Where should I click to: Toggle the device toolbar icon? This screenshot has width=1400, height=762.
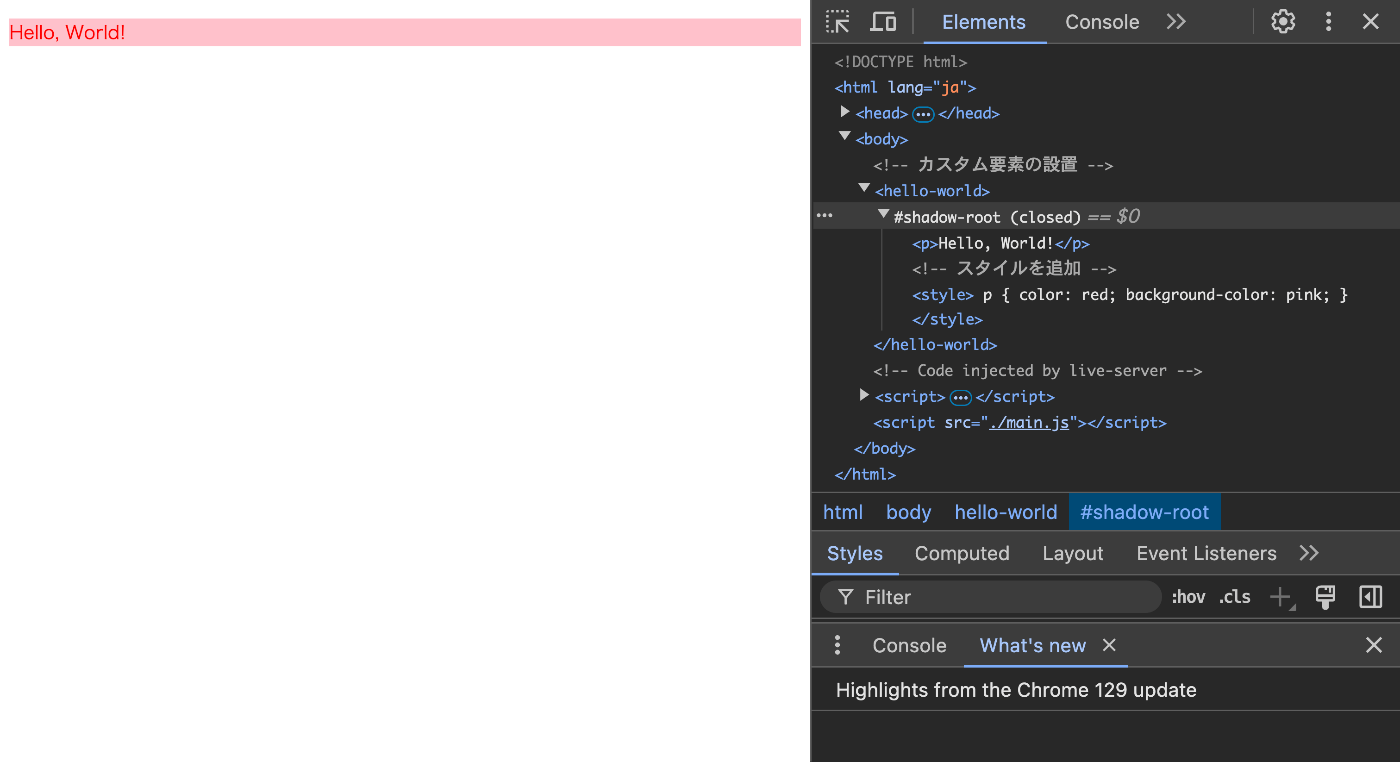click(883, 22)
